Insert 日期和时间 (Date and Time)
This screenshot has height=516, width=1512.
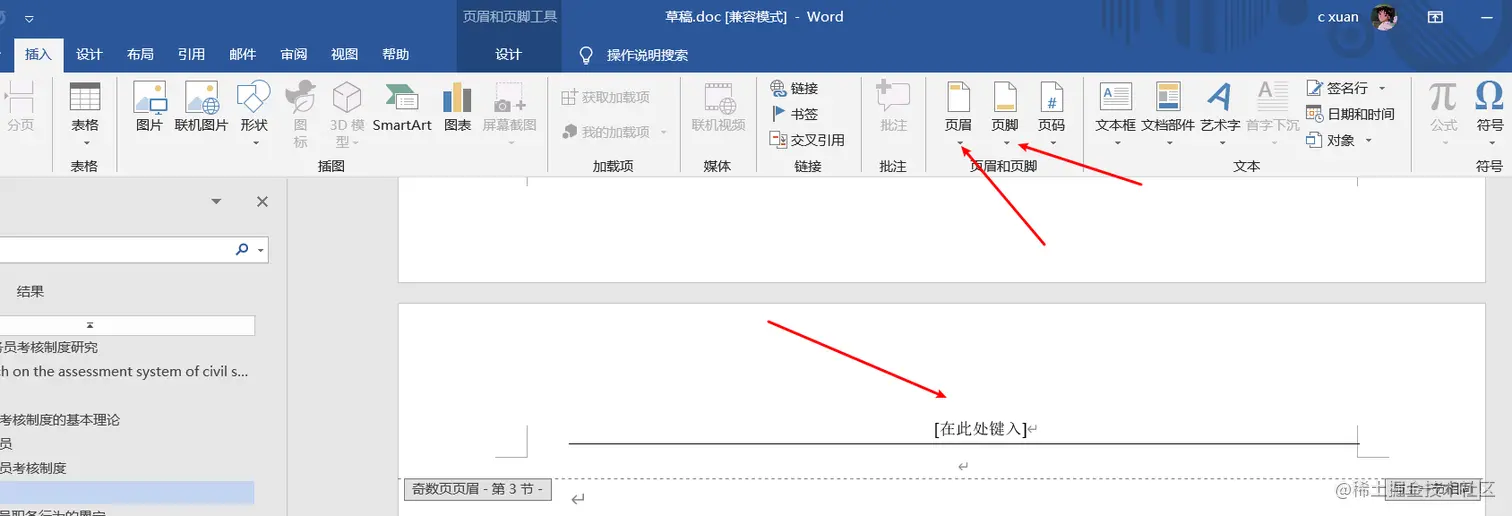pos(1350,114)
